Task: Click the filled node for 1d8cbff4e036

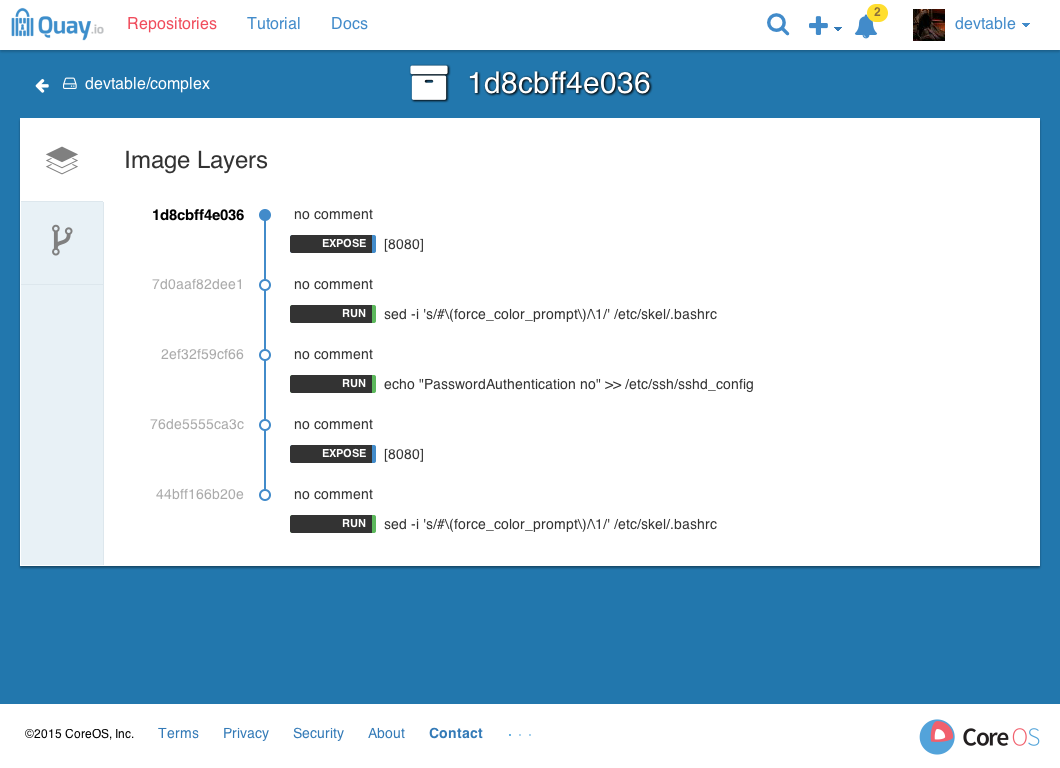Action: (x=265, y=215)
